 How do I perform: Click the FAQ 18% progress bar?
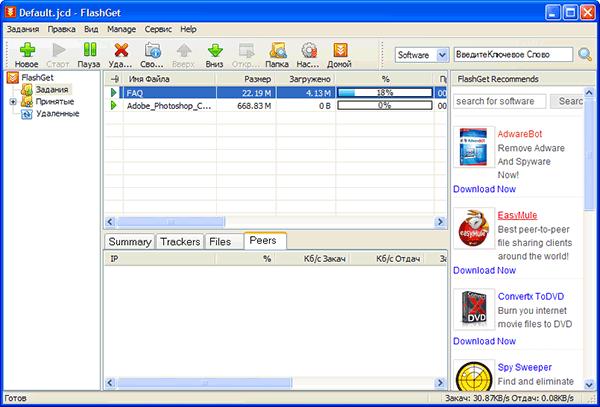point(385,93)
